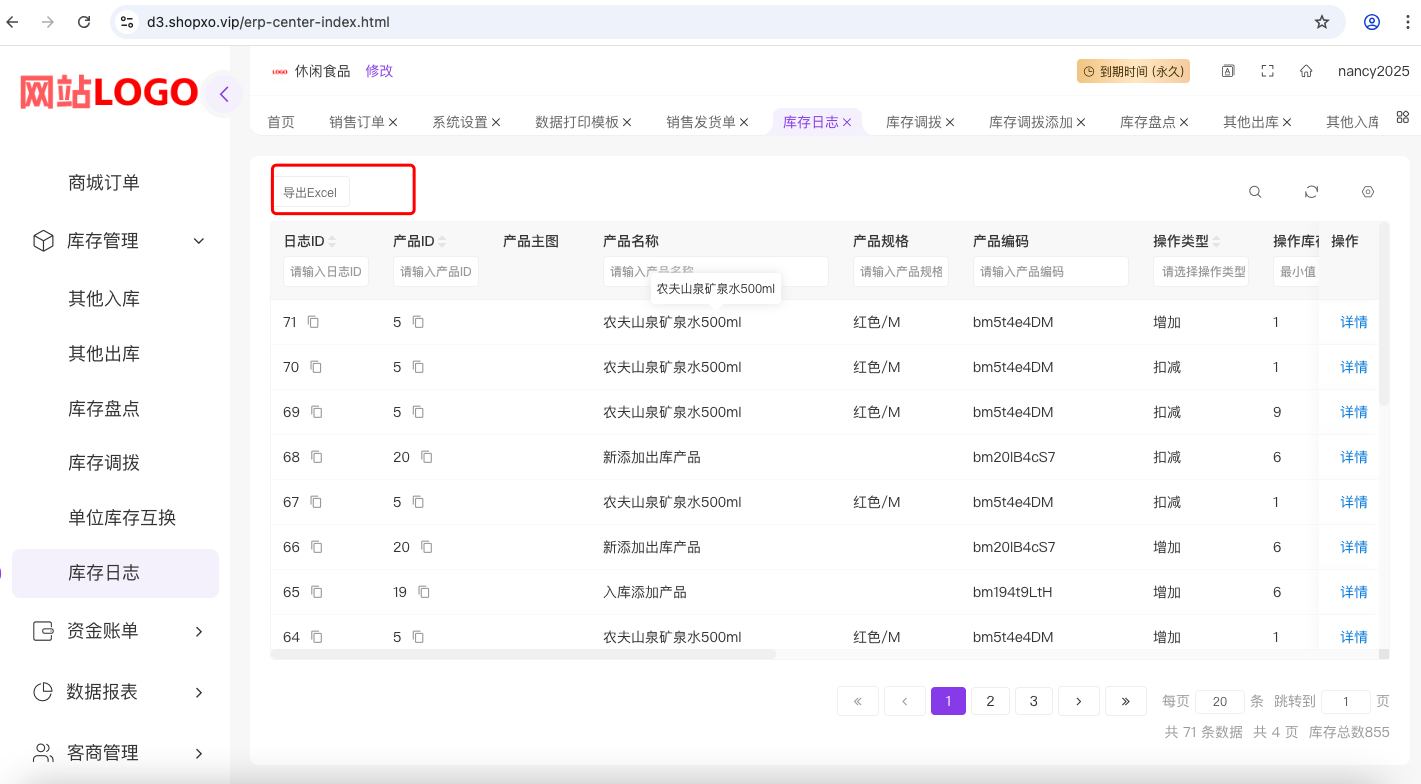
Task: Bookmark this page with the star
Action: (1322, 22)
